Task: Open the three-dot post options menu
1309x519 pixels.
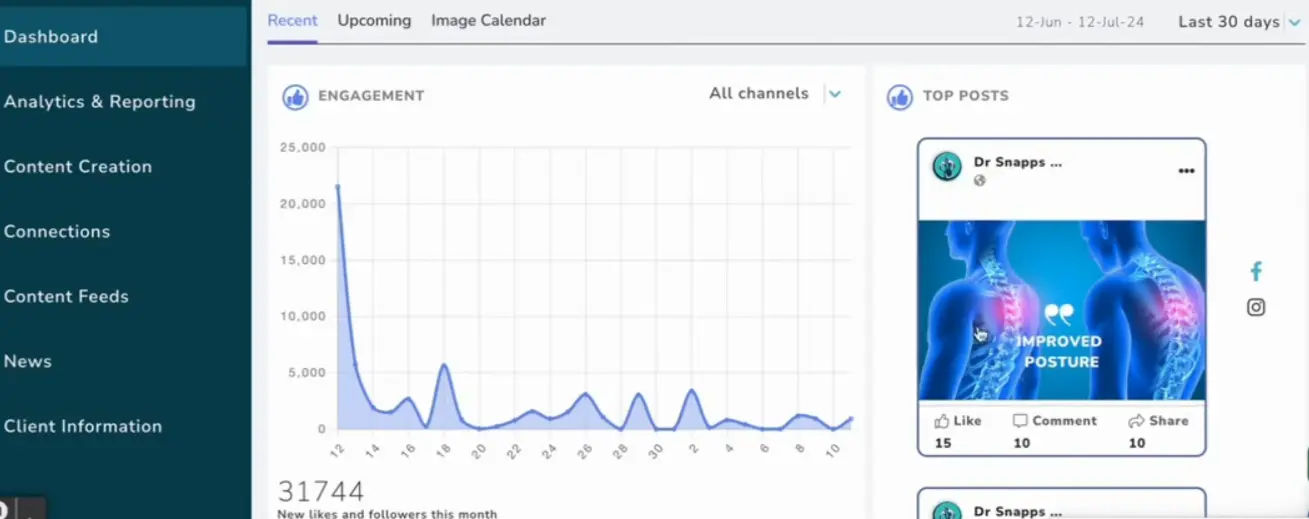Action: [x=1186, y=171]
